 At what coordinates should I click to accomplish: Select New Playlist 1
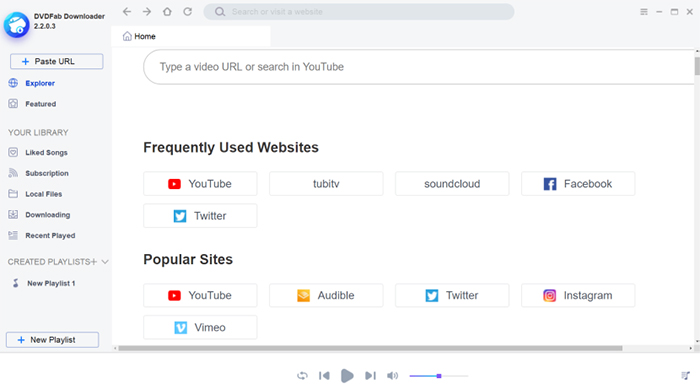point(44,283)
